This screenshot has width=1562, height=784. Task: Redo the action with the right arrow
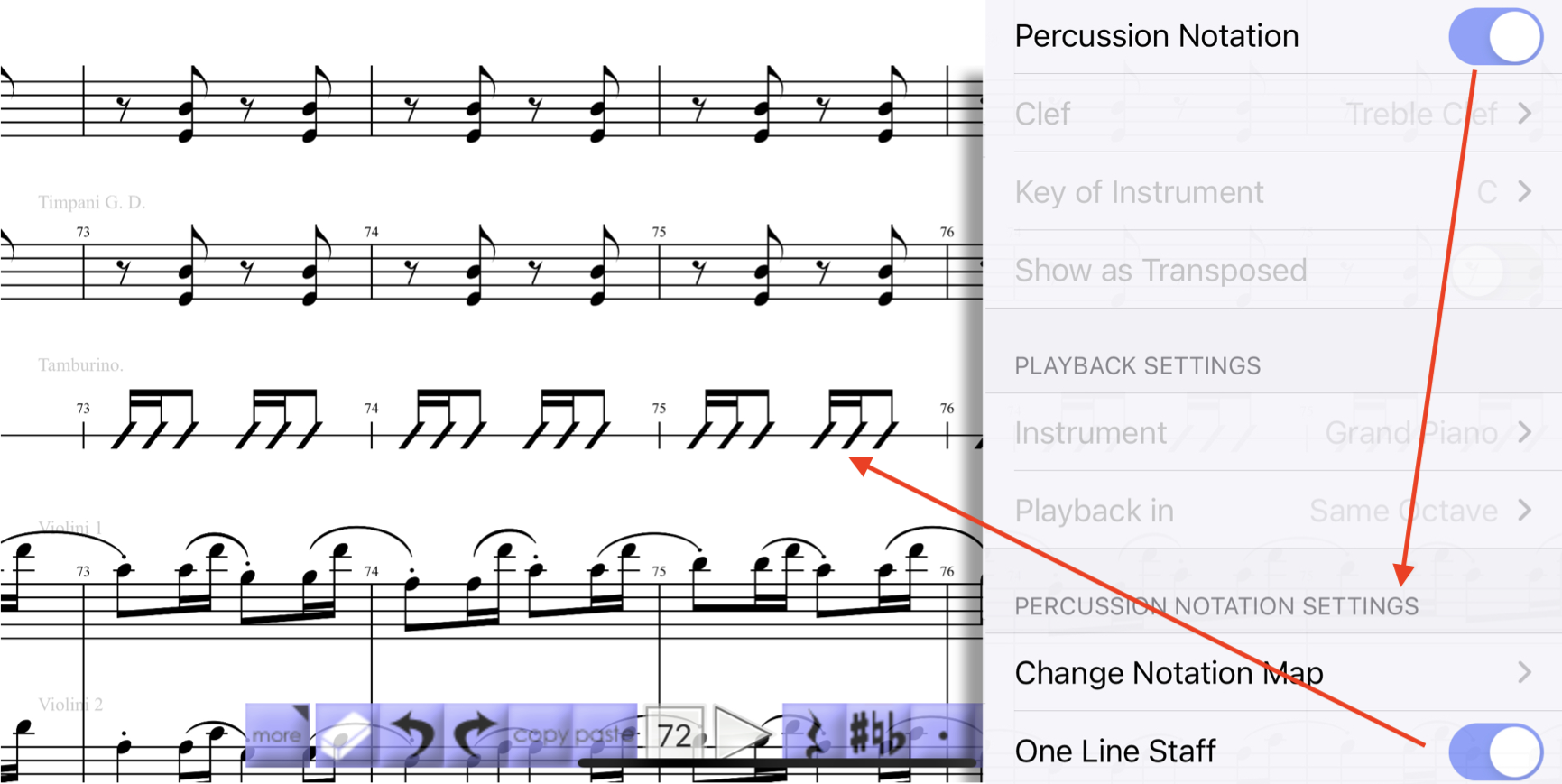pyautogui.click(x=476, y=735)
